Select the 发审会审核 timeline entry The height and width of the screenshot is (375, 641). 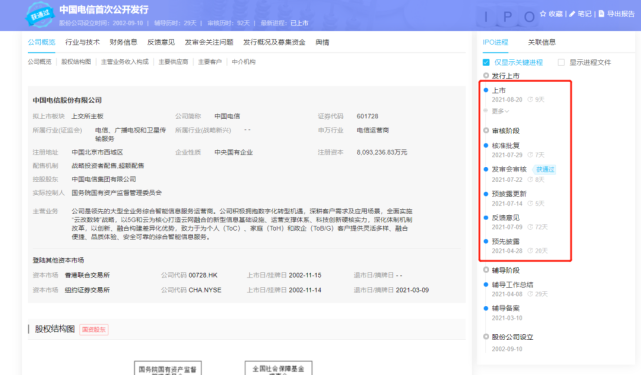(509, 169)
